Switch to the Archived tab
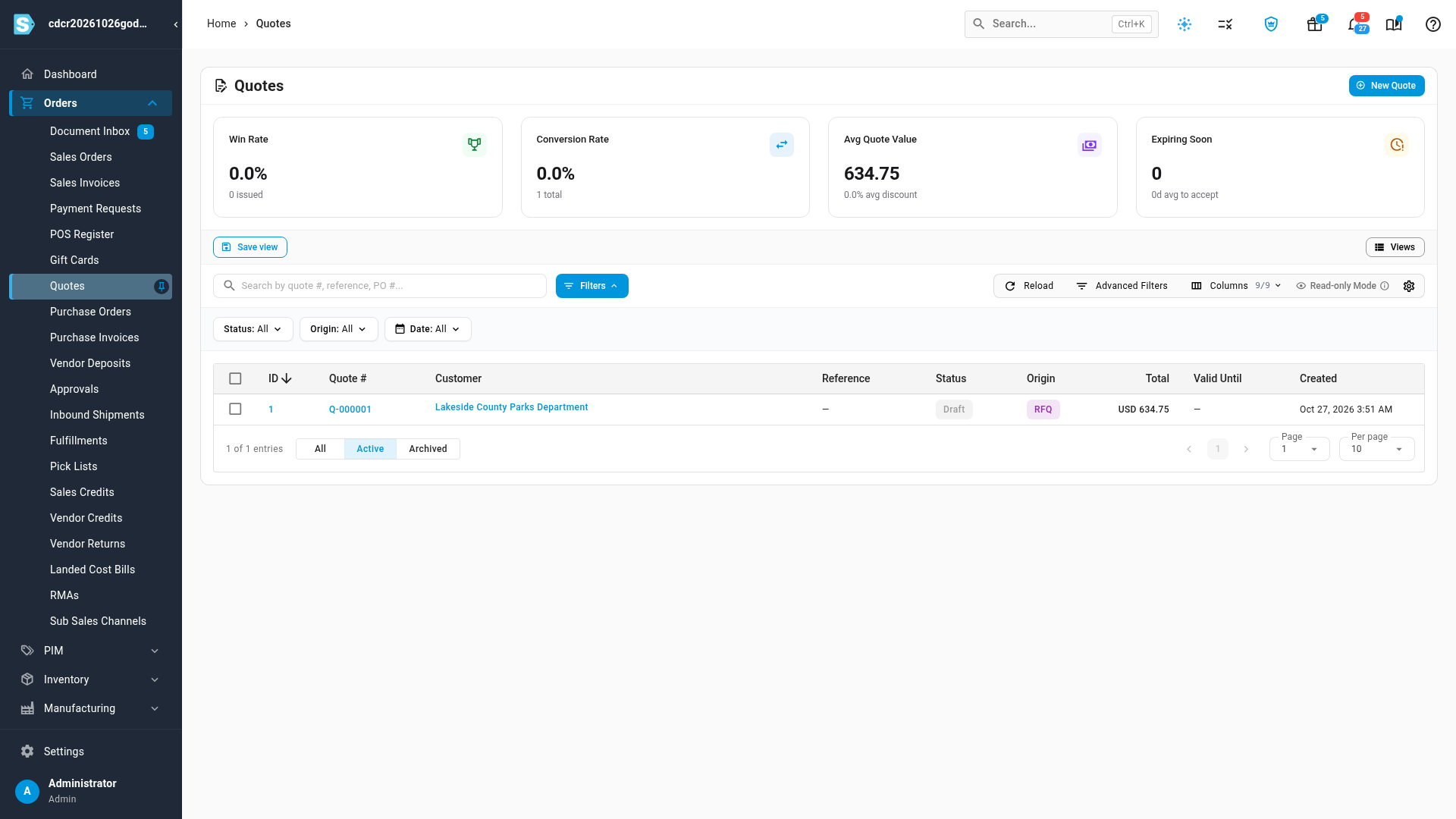The width and height of the screenshot is (1456, 819). tap(428, 449)
